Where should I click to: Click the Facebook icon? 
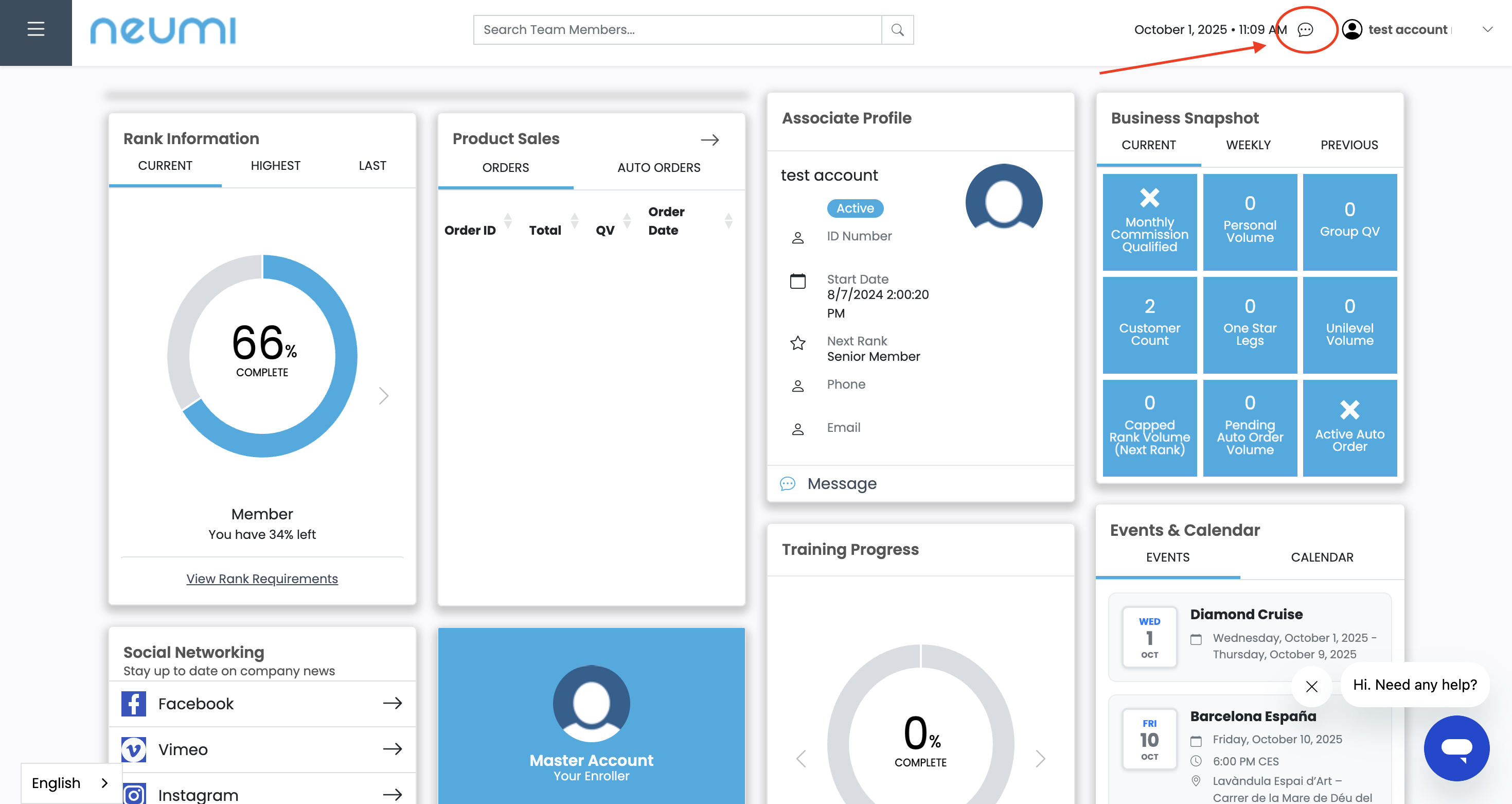134,704
